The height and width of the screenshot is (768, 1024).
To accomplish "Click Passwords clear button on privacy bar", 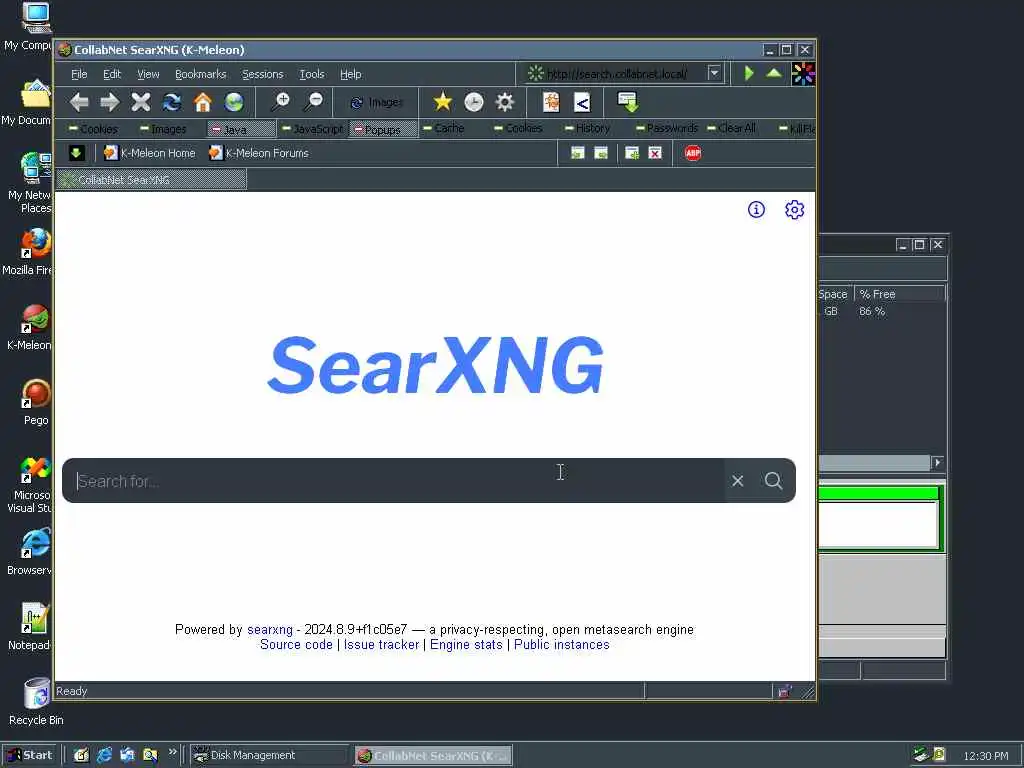I will [x=667, y=128].
